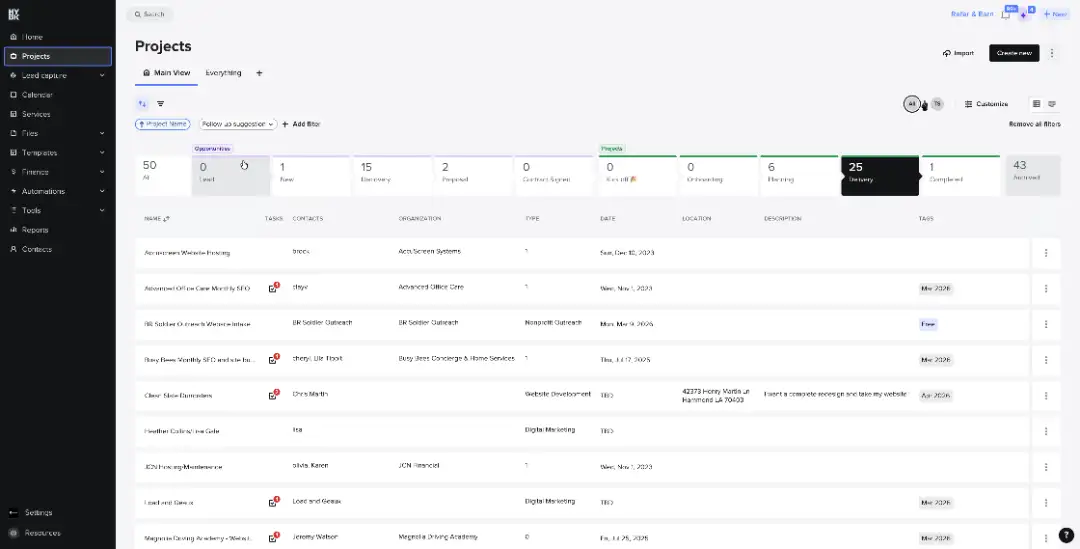Open tasks icon for Load and Geaux row
Viewport: 1080px width, 549px height.
(x=273, y=502)
